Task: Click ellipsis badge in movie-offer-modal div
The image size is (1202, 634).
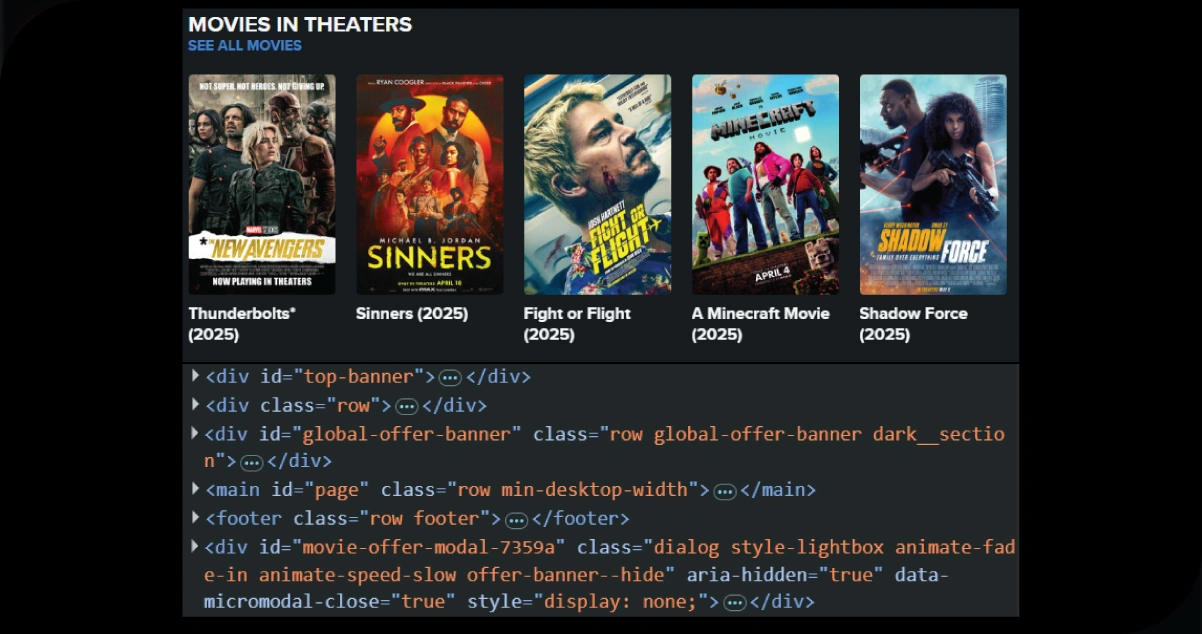Action: [735, 603]
